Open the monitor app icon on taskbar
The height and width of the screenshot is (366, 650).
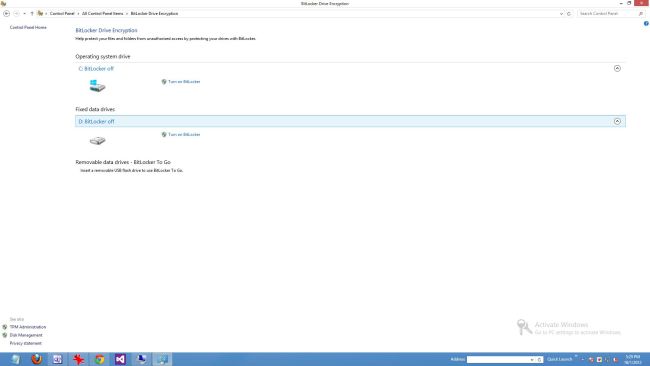click(141, 359)
